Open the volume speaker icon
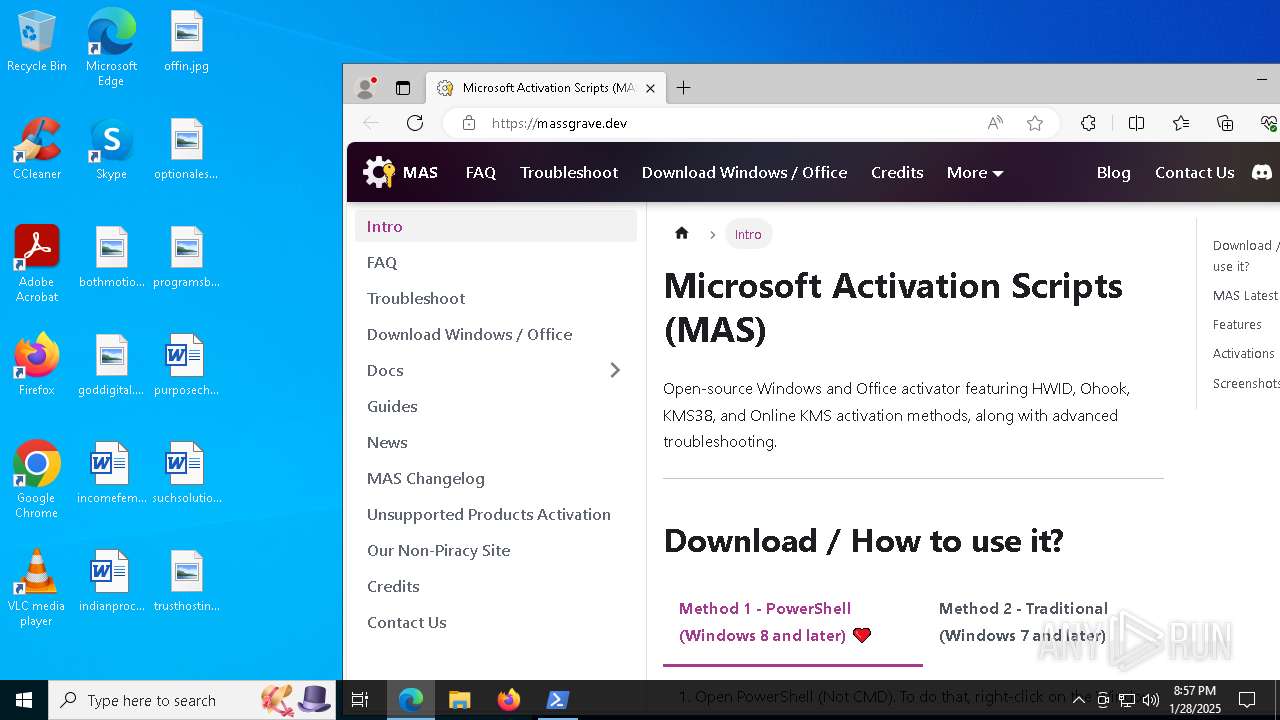 tap(1150, 700)
